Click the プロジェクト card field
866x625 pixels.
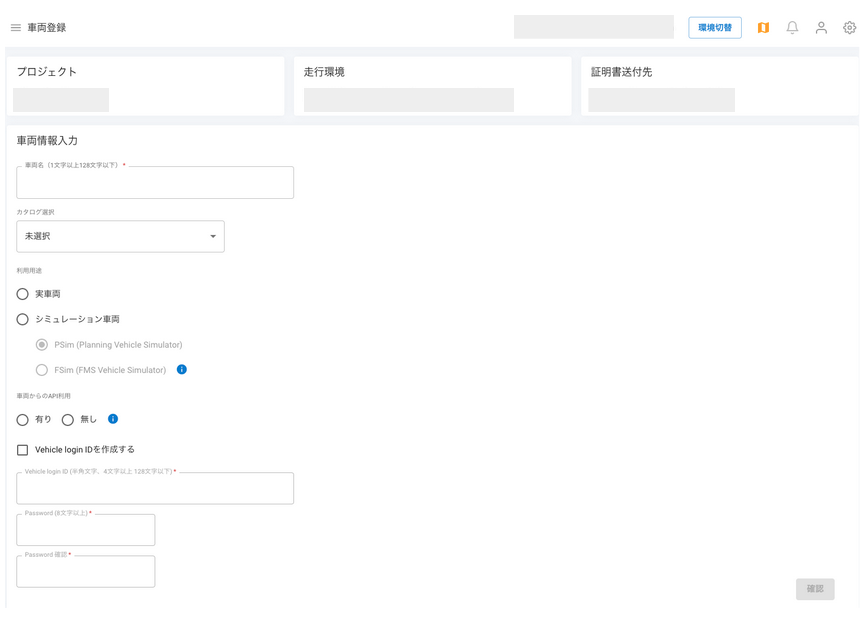[x=60, y=99]
